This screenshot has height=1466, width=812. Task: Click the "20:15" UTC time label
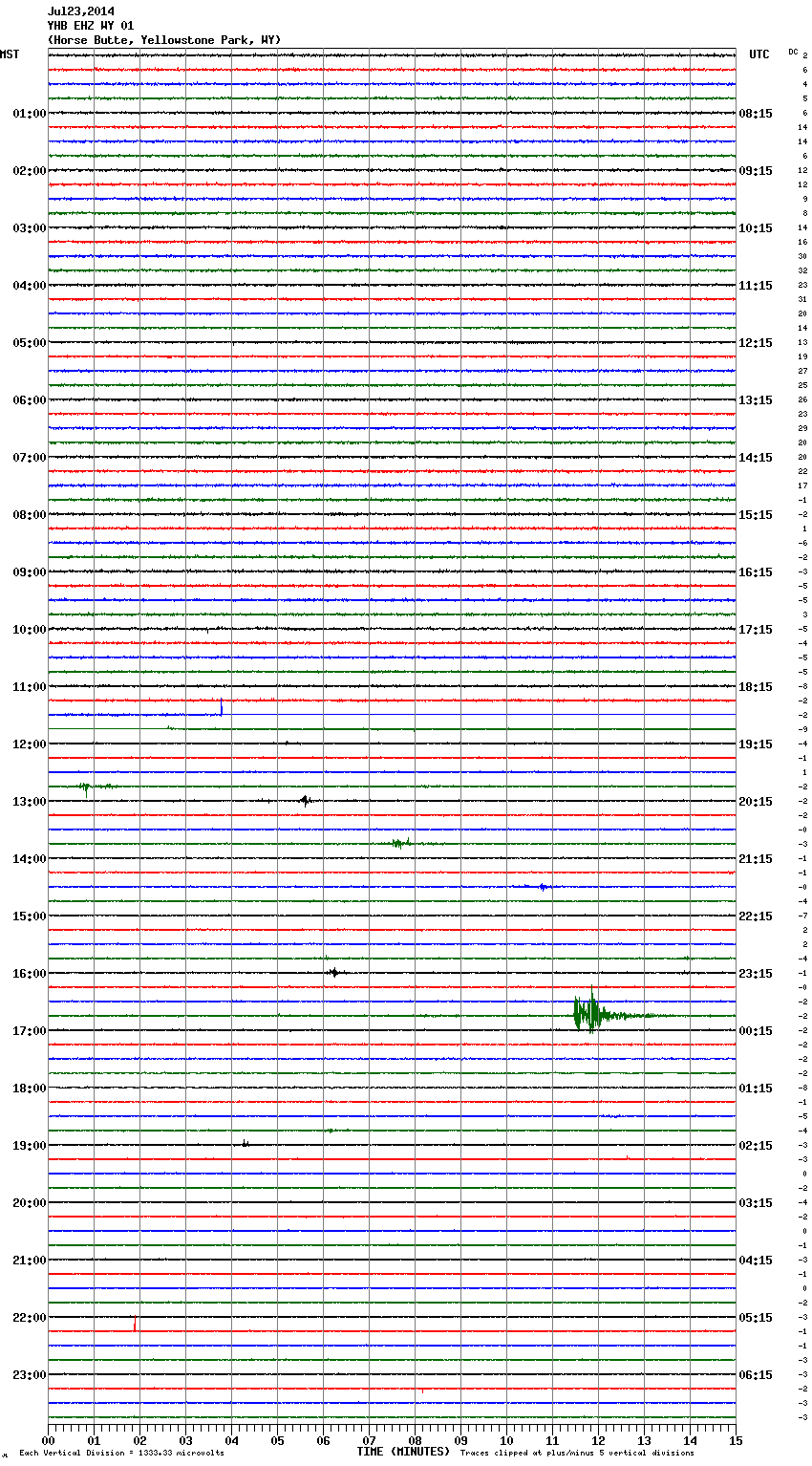click(756, 802)
